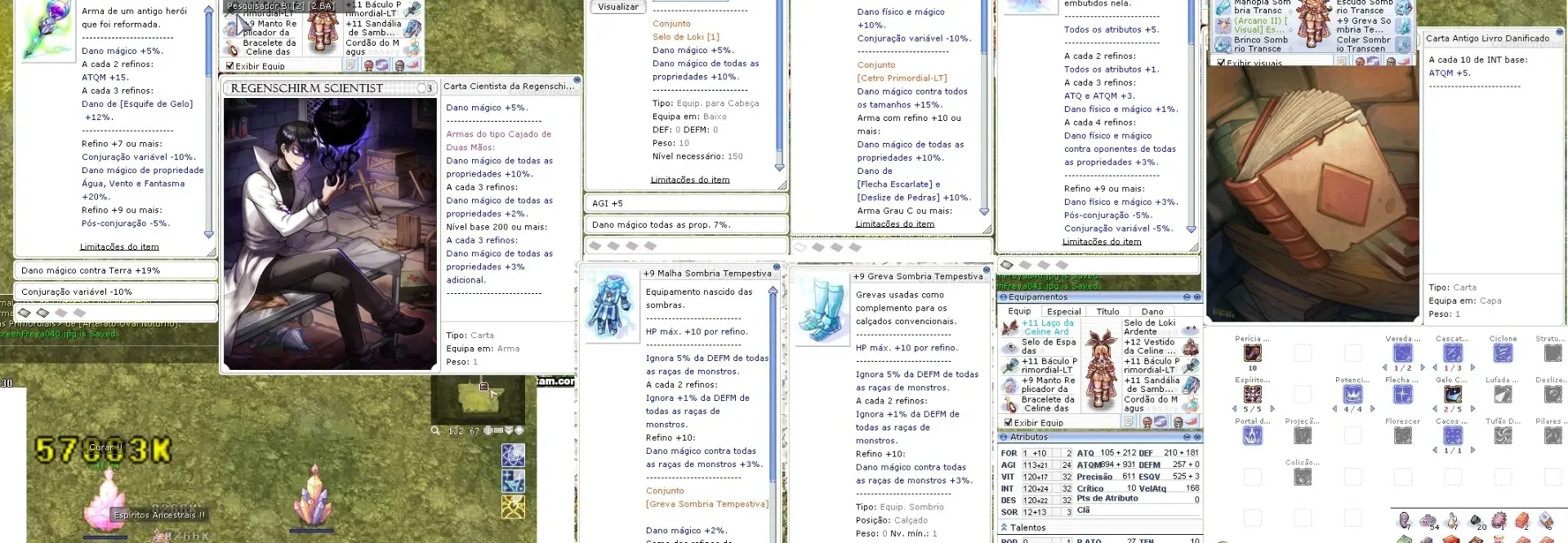The image size is (1568, 543).
Task: Click the yellow buff status icon
Action: click(513, 507)
